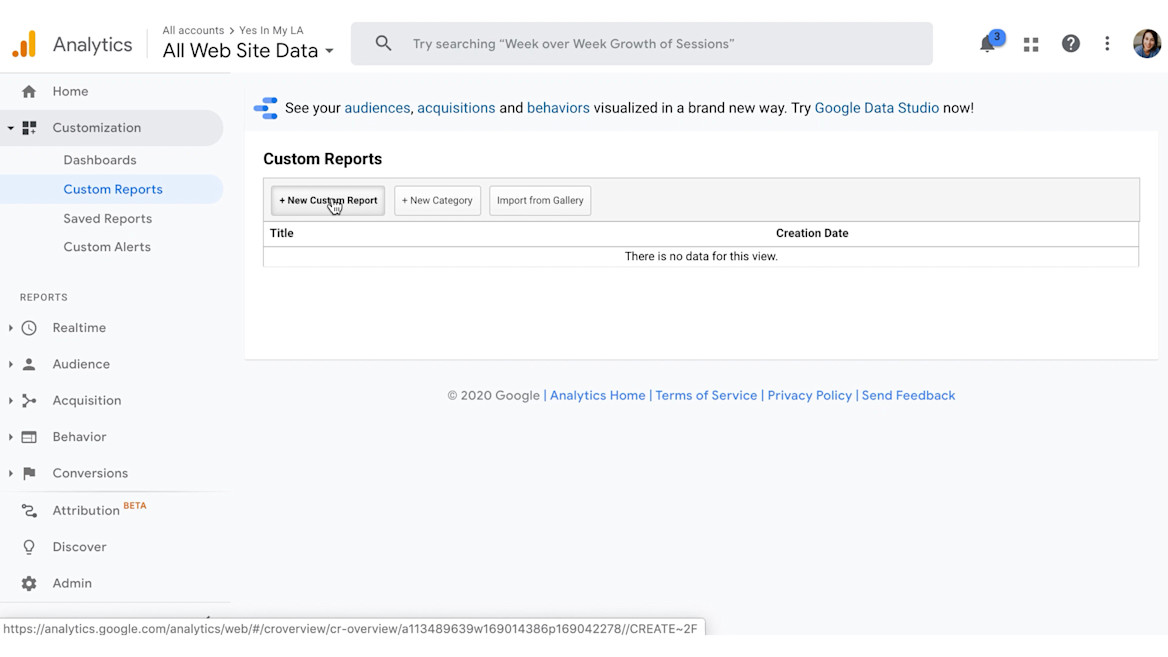Sort by the Title column header

282,233
